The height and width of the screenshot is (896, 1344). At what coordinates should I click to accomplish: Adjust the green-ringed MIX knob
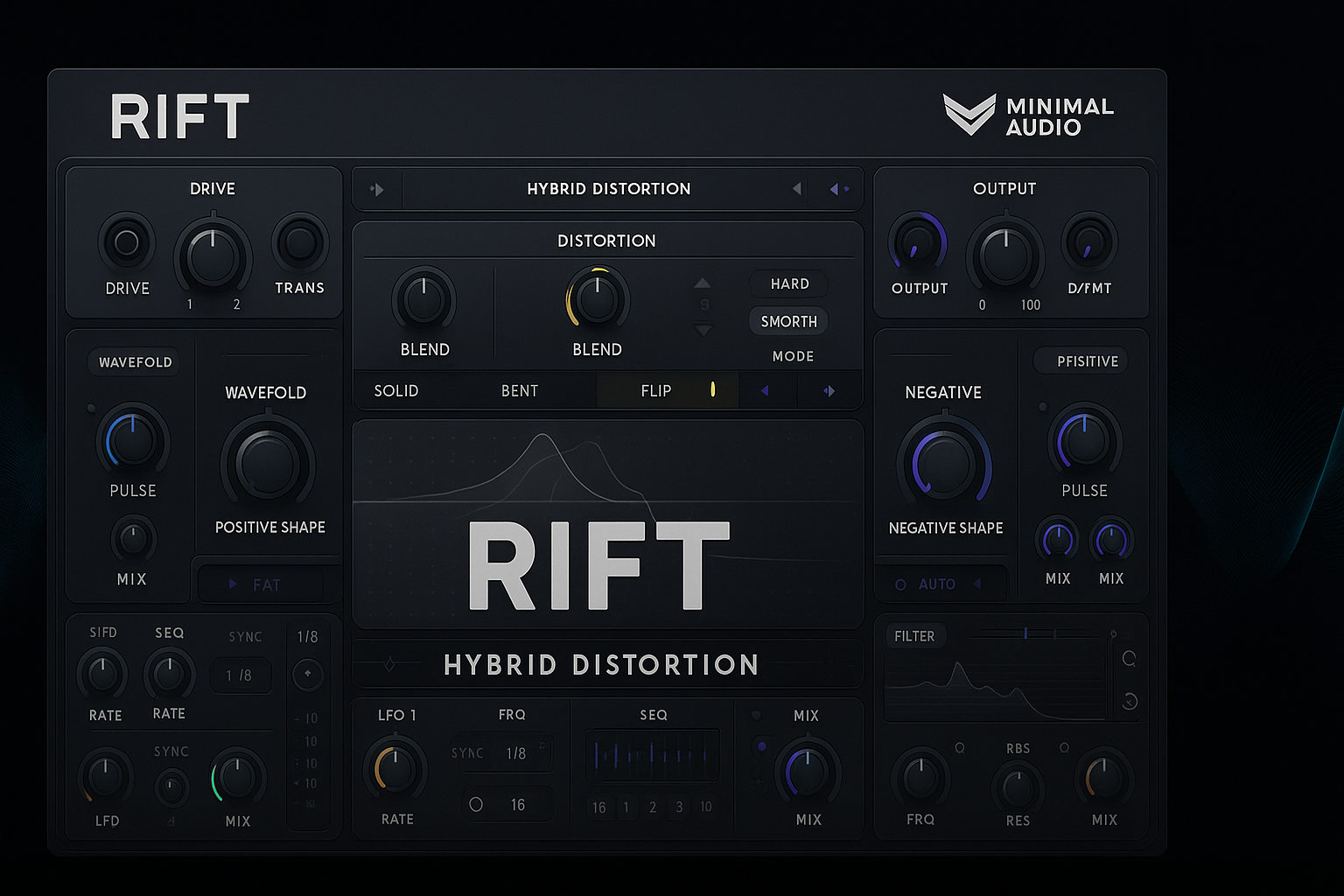pos(237,776)
